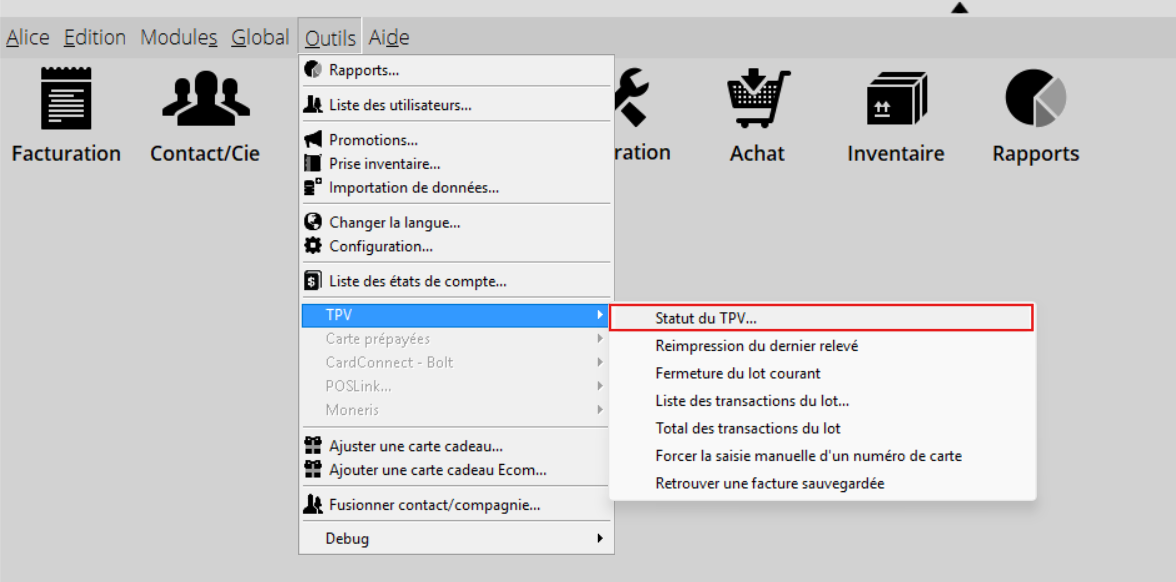
Task: Expand the highlighted TPV submenu
Action: [456, 315]
